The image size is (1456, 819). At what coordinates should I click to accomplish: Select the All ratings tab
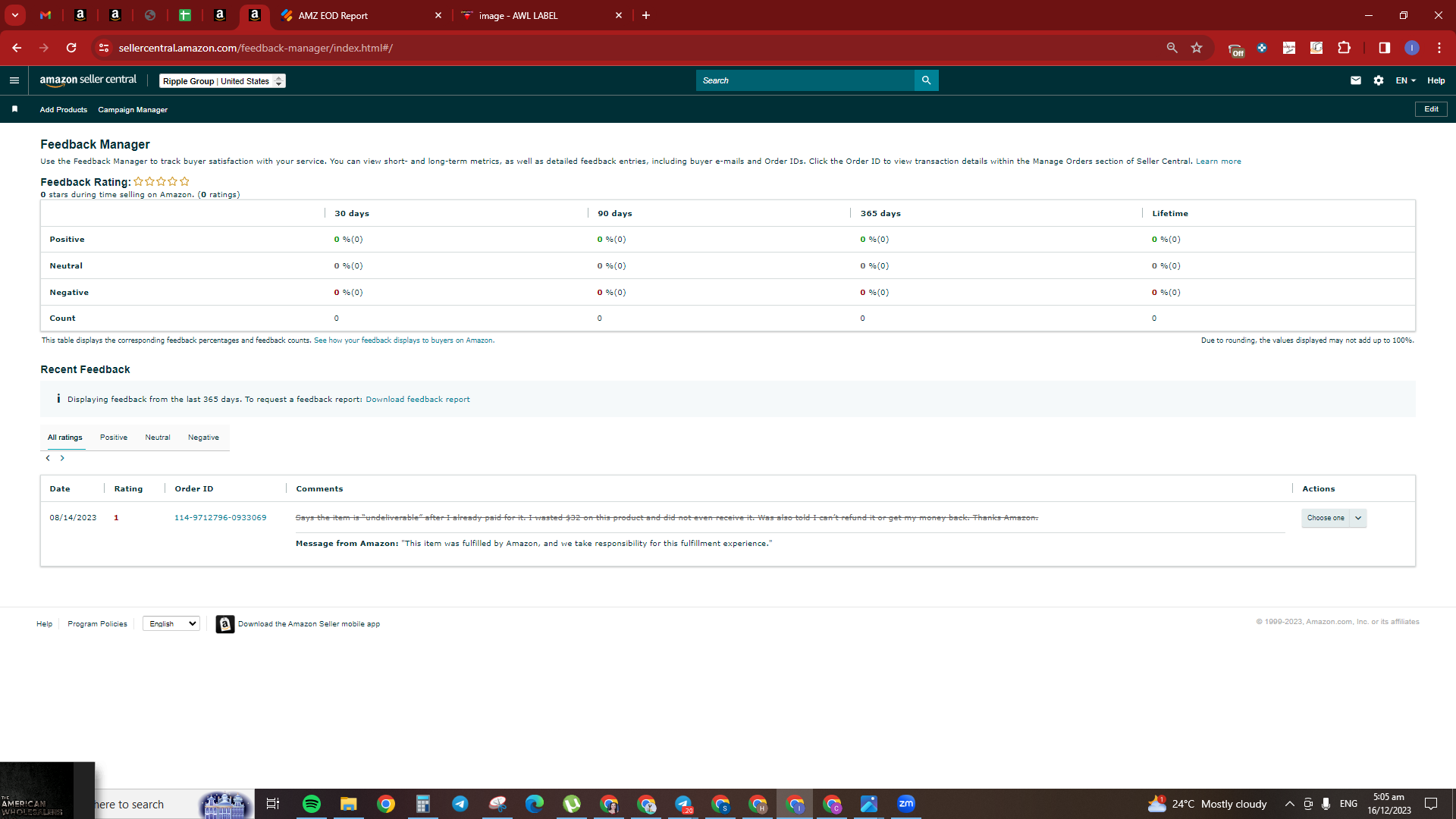pos(65,438)
